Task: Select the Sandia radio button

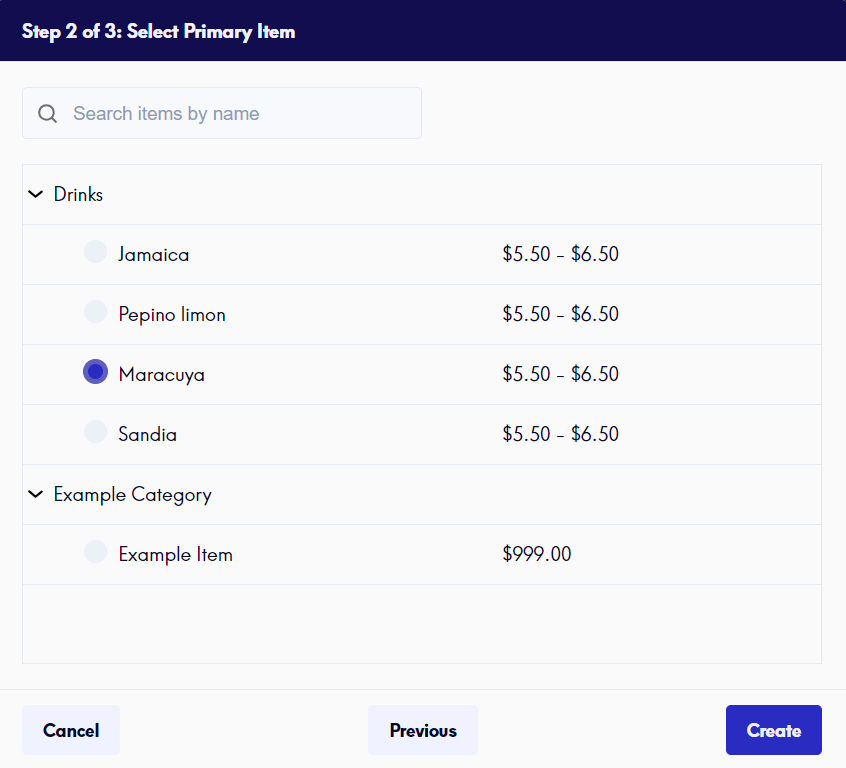Action: [x=95, y=432]
